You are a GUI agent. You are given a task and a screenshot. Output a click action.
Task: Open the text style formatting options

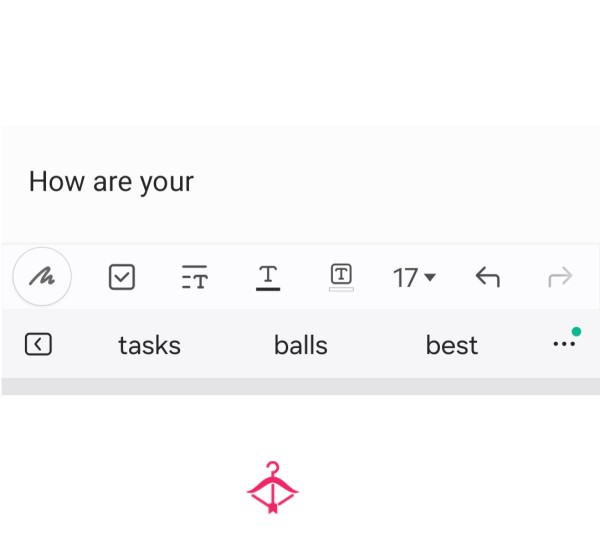pyautogui.click(x=195, y=277)
